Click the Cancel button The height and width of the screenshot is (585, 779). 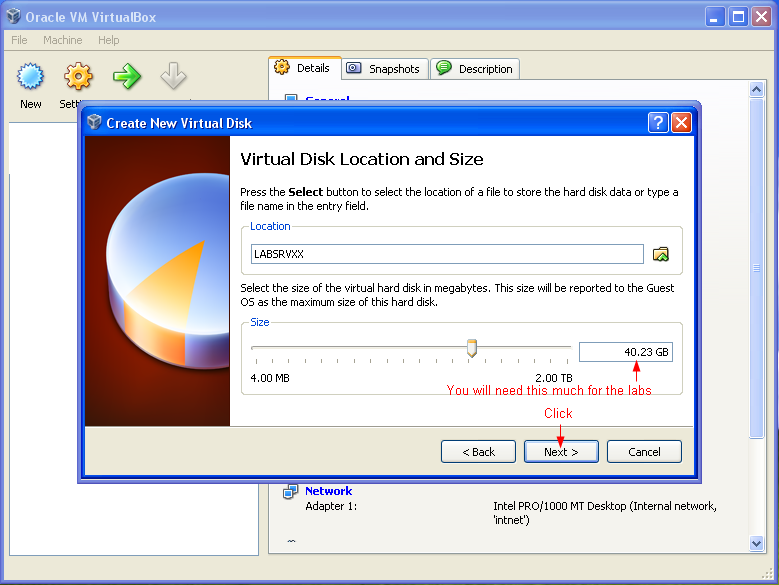point(644,451)
